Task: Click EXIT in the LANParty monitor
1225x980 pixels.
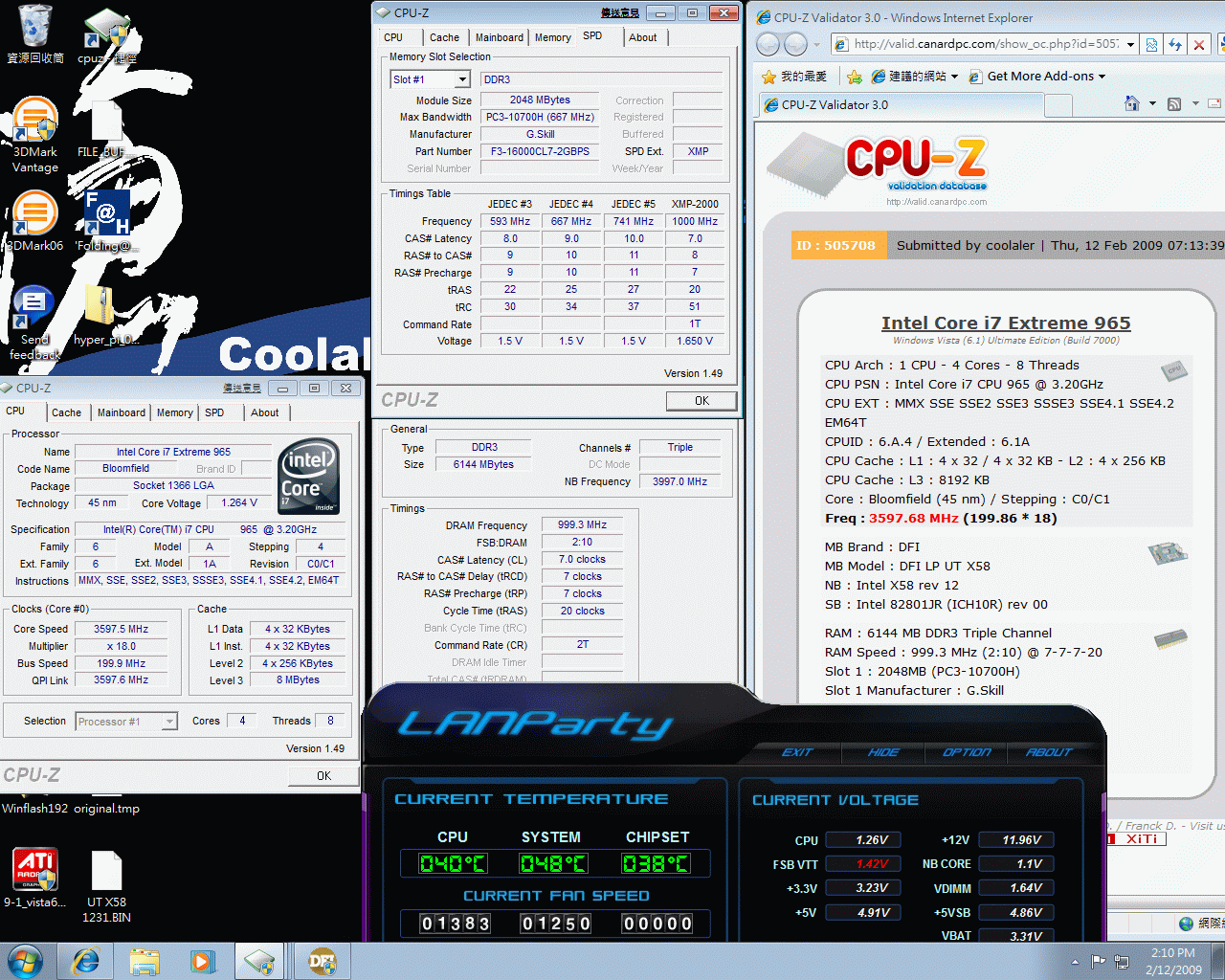Action: click(797, 752)
